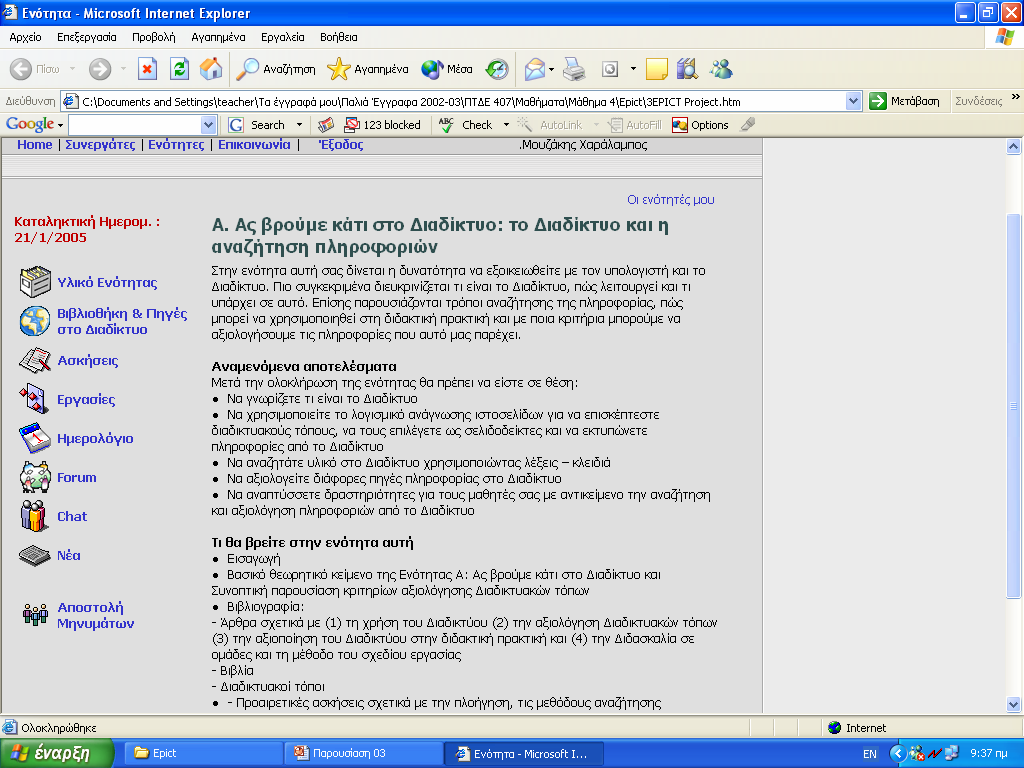Click the Εργασίες icon in sidebar

coord(34,399)
